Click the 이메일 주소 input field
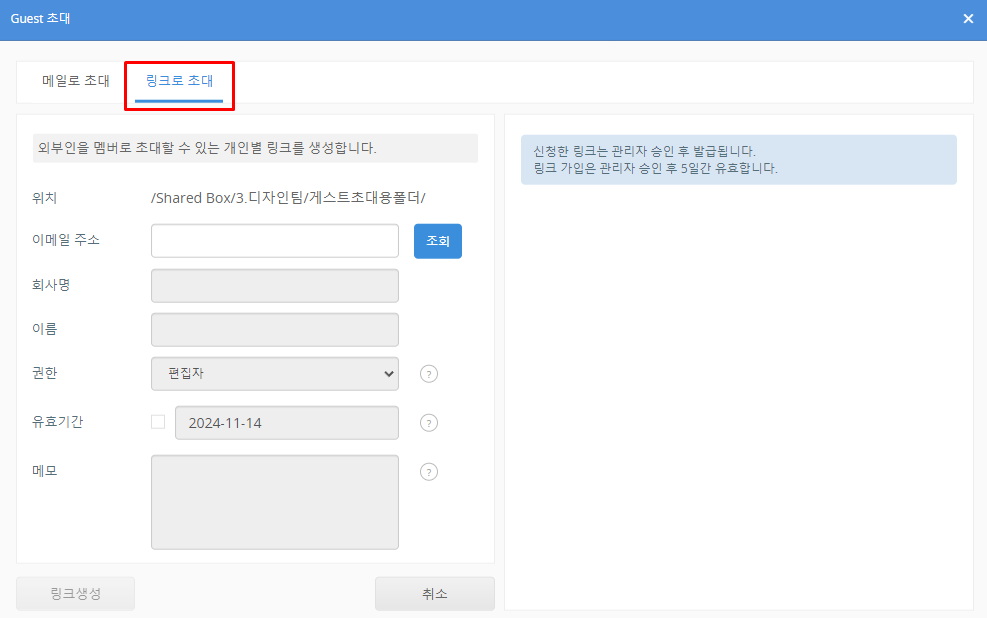The width and height of the screenshot is (987, 618). tap(275, 241)
